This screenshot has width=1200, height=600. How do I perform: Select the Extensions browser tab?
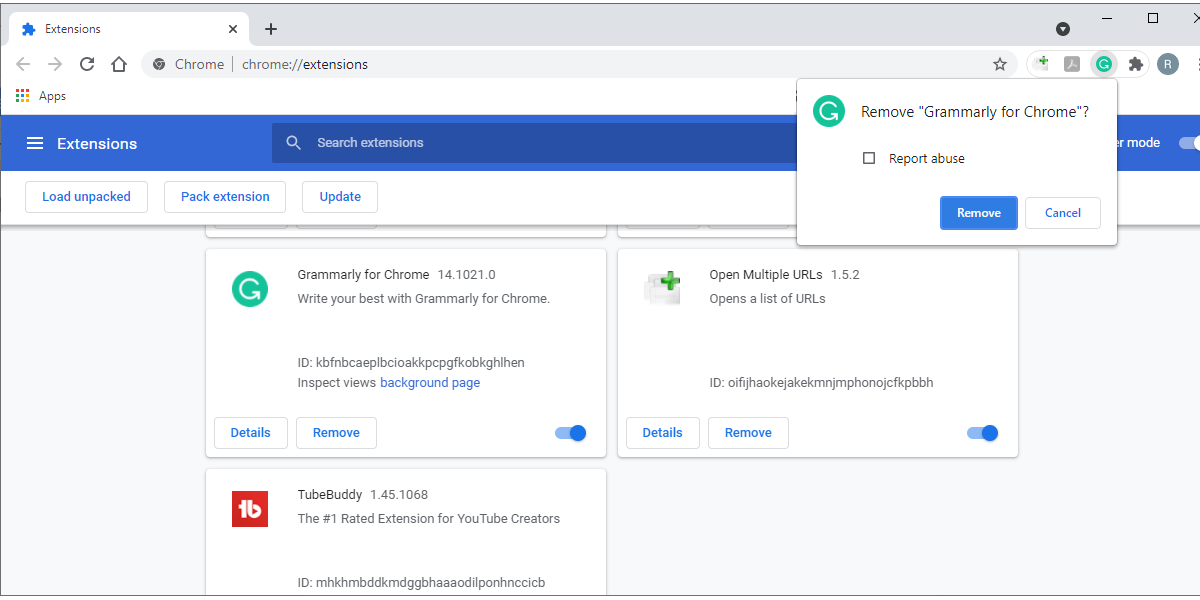coord(120,29)
